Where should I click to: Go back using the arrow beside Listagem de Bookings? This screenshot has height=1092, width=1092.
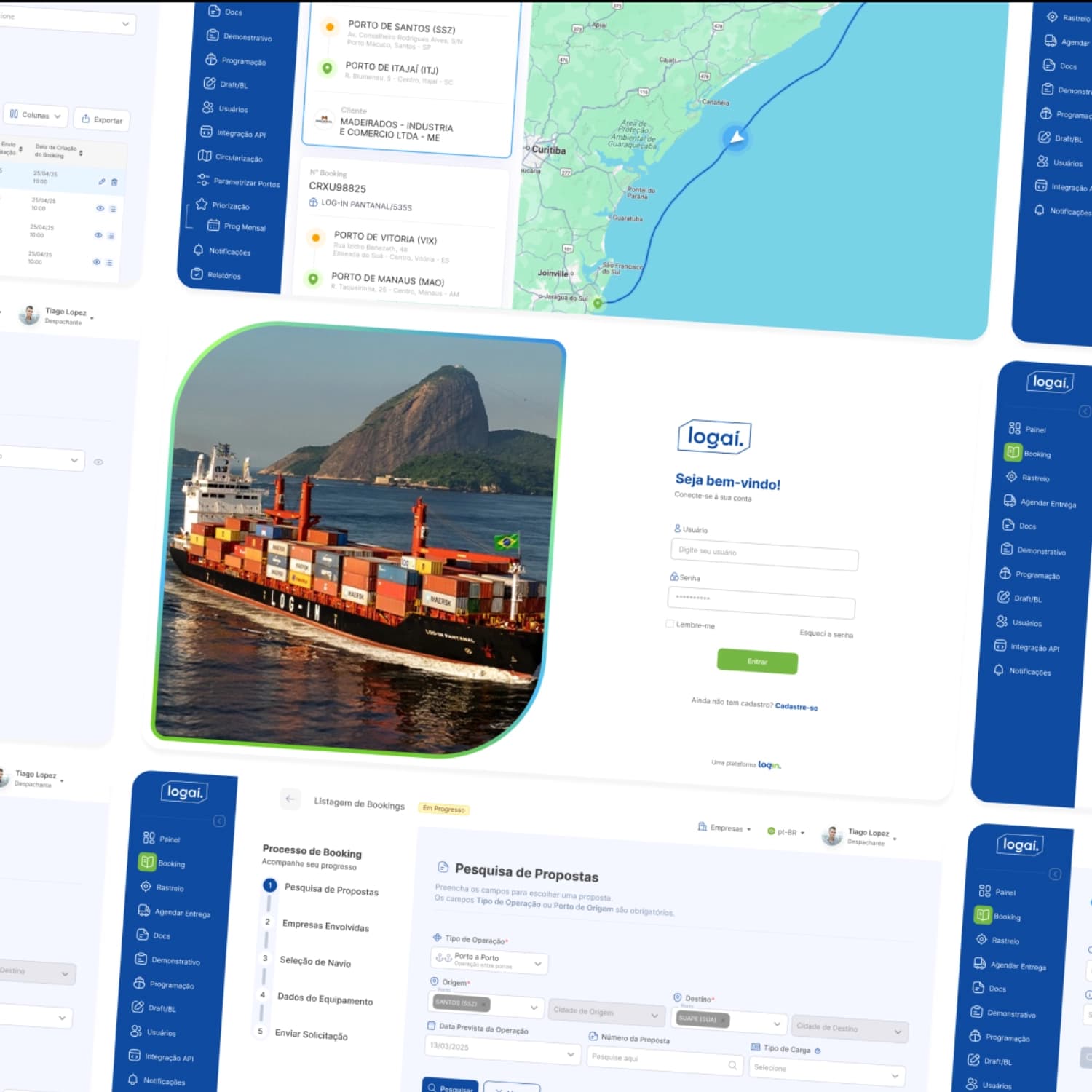tap(290, 799)
